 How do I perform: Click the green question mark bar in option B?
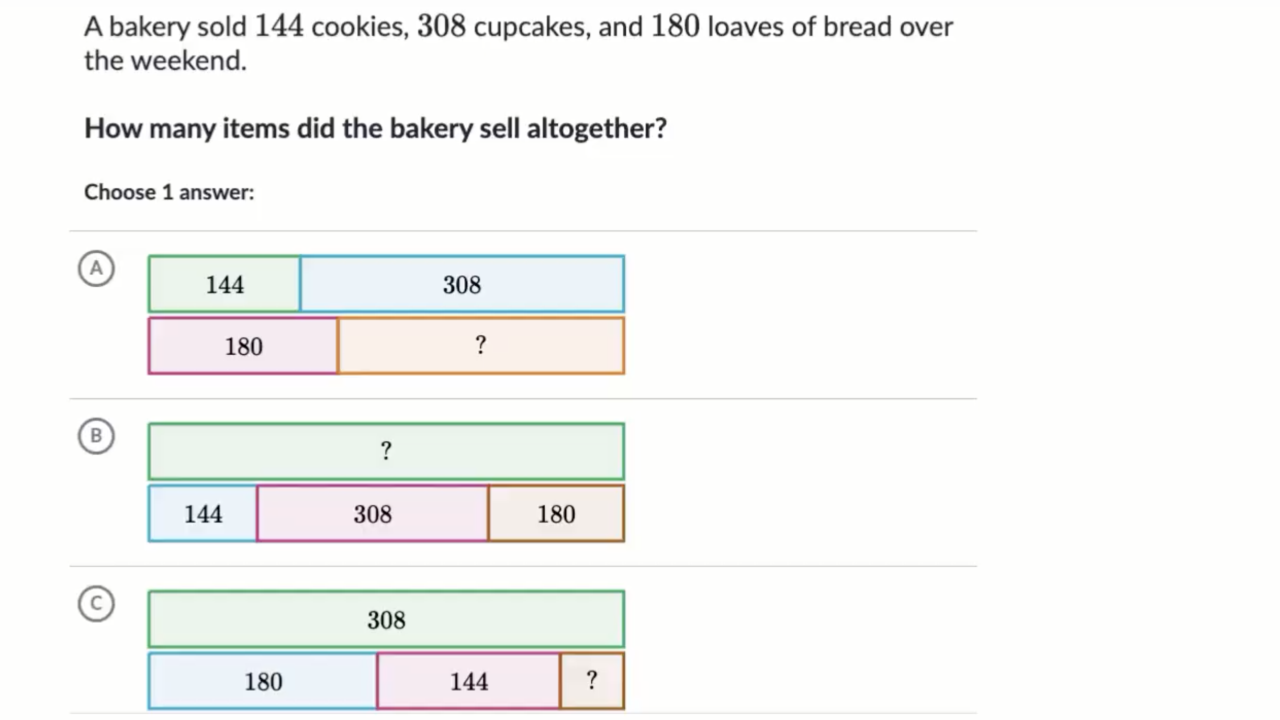pos(386,452)
